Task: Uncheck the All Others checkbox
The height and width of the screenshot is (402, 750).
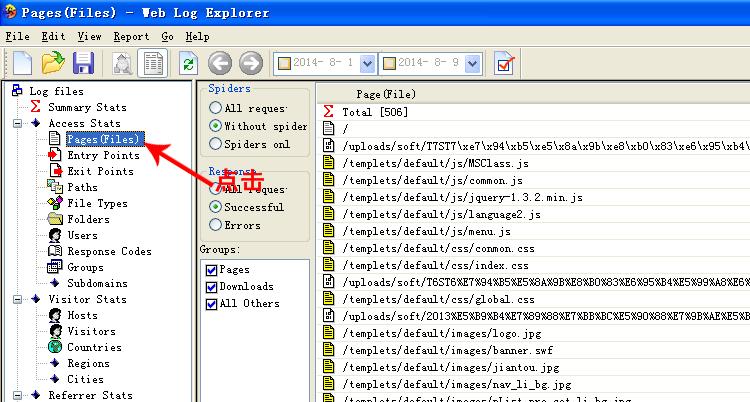Action: coord(211,303)
